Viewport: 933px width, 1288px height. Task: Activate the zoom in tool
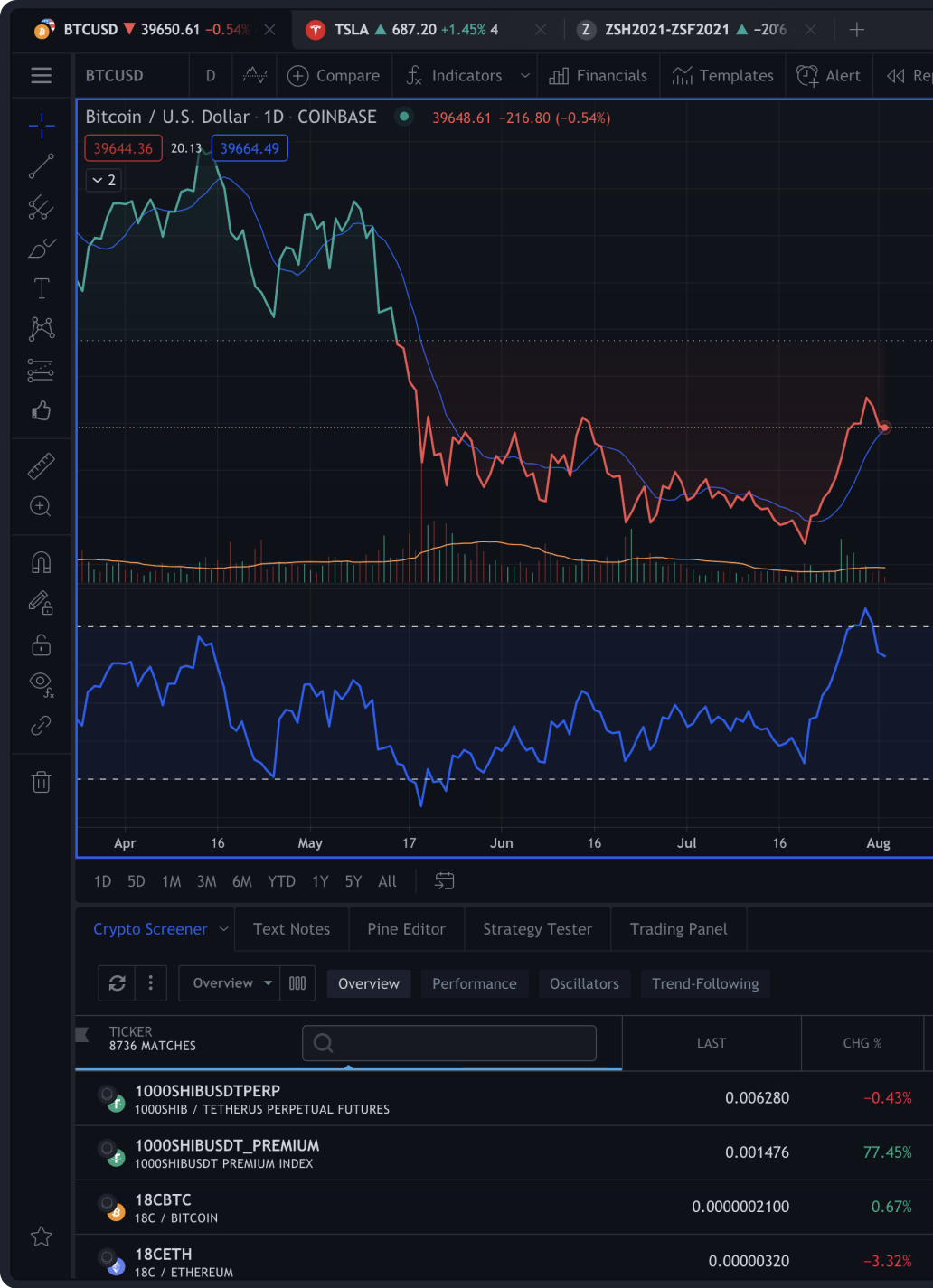pyautogui.click(x=41, y=506)
